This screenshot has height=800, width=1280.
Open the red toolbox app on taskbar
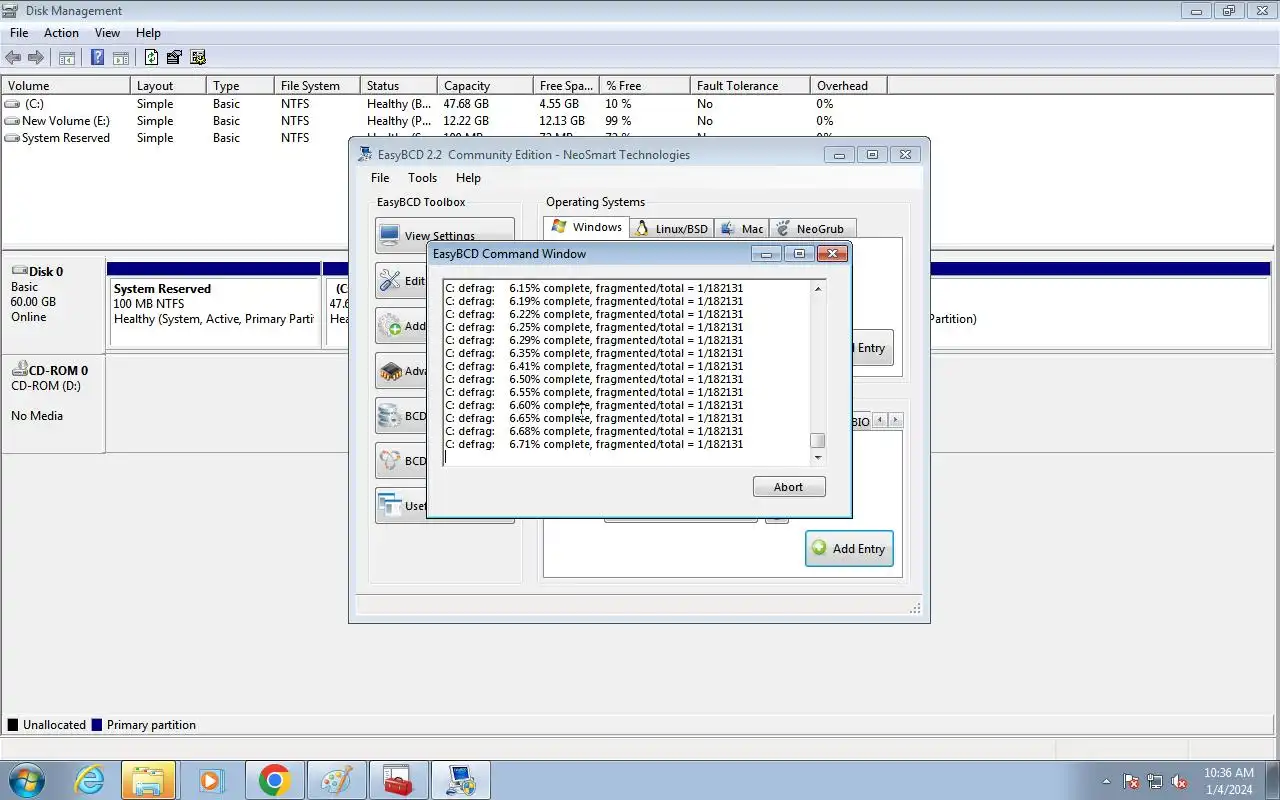[x=398, y=780]
